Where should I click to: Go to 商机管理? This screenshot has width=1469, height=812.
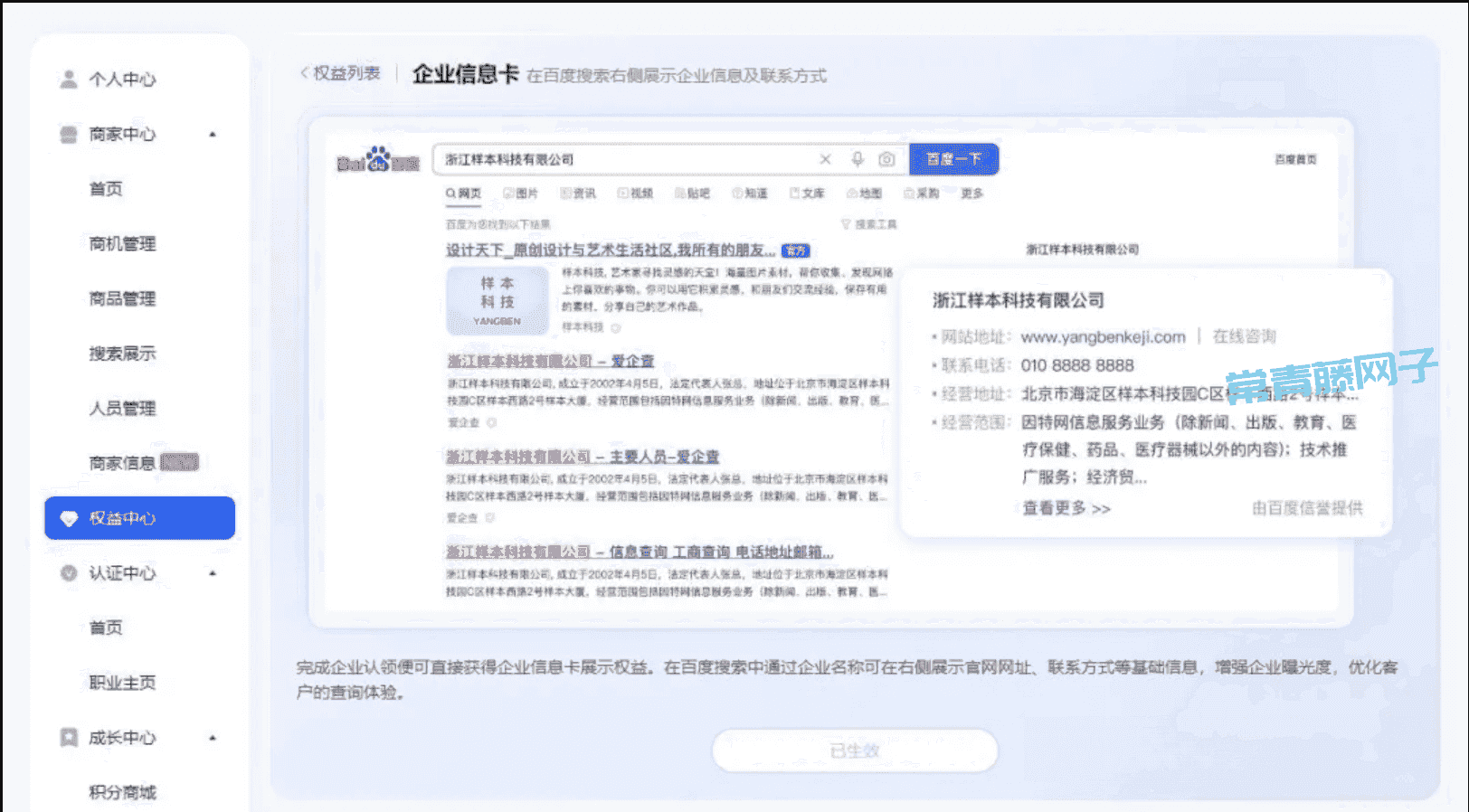coord(122,244)
